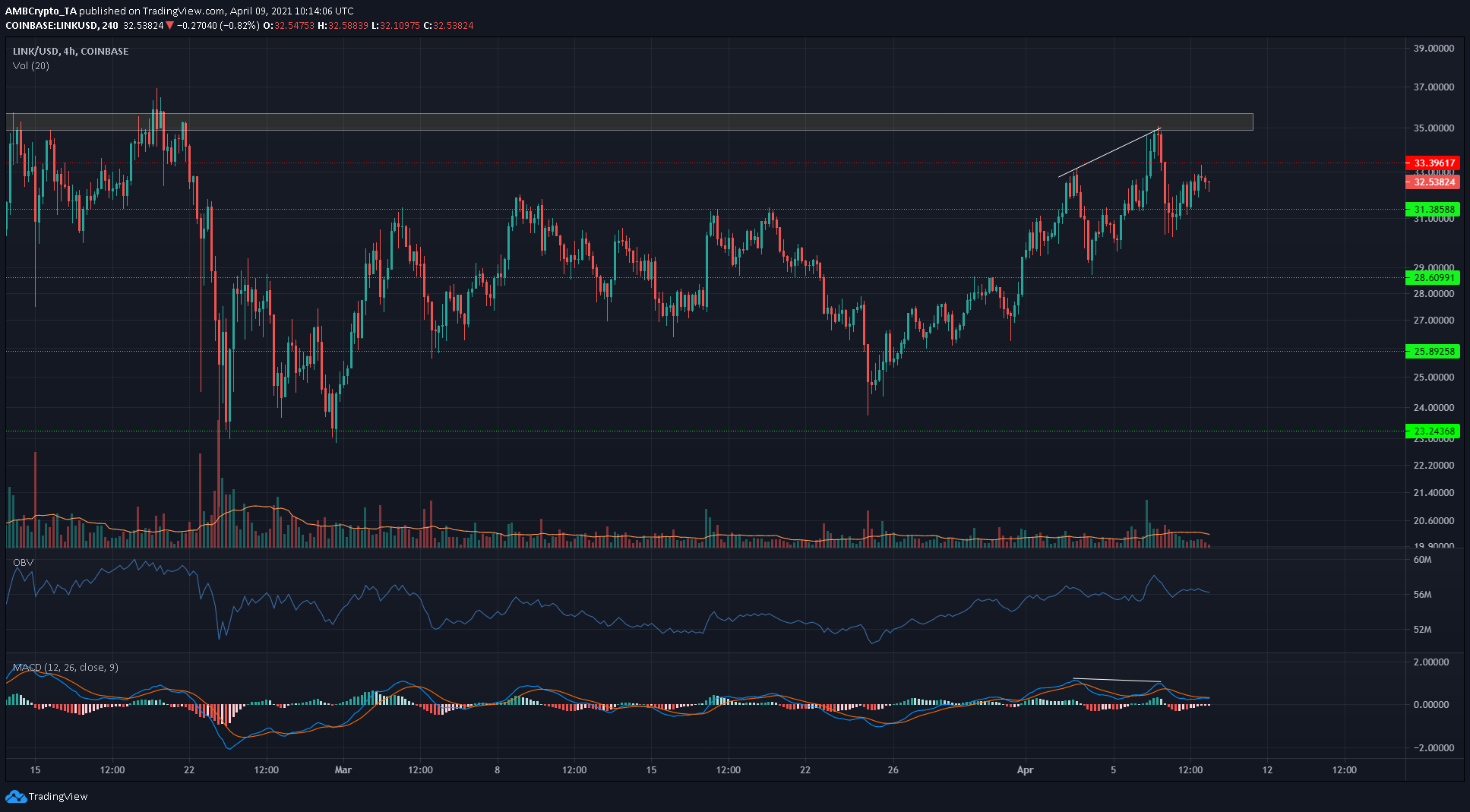Click the Apr date on time axis

[1026, 769]
